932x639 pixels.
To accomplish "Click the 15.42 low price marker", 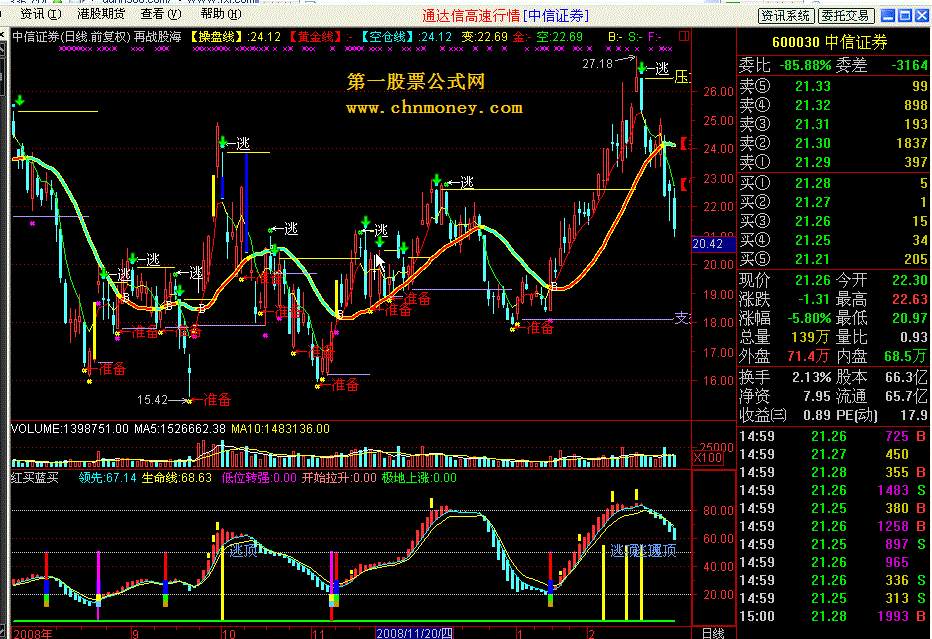I will 152,400.
